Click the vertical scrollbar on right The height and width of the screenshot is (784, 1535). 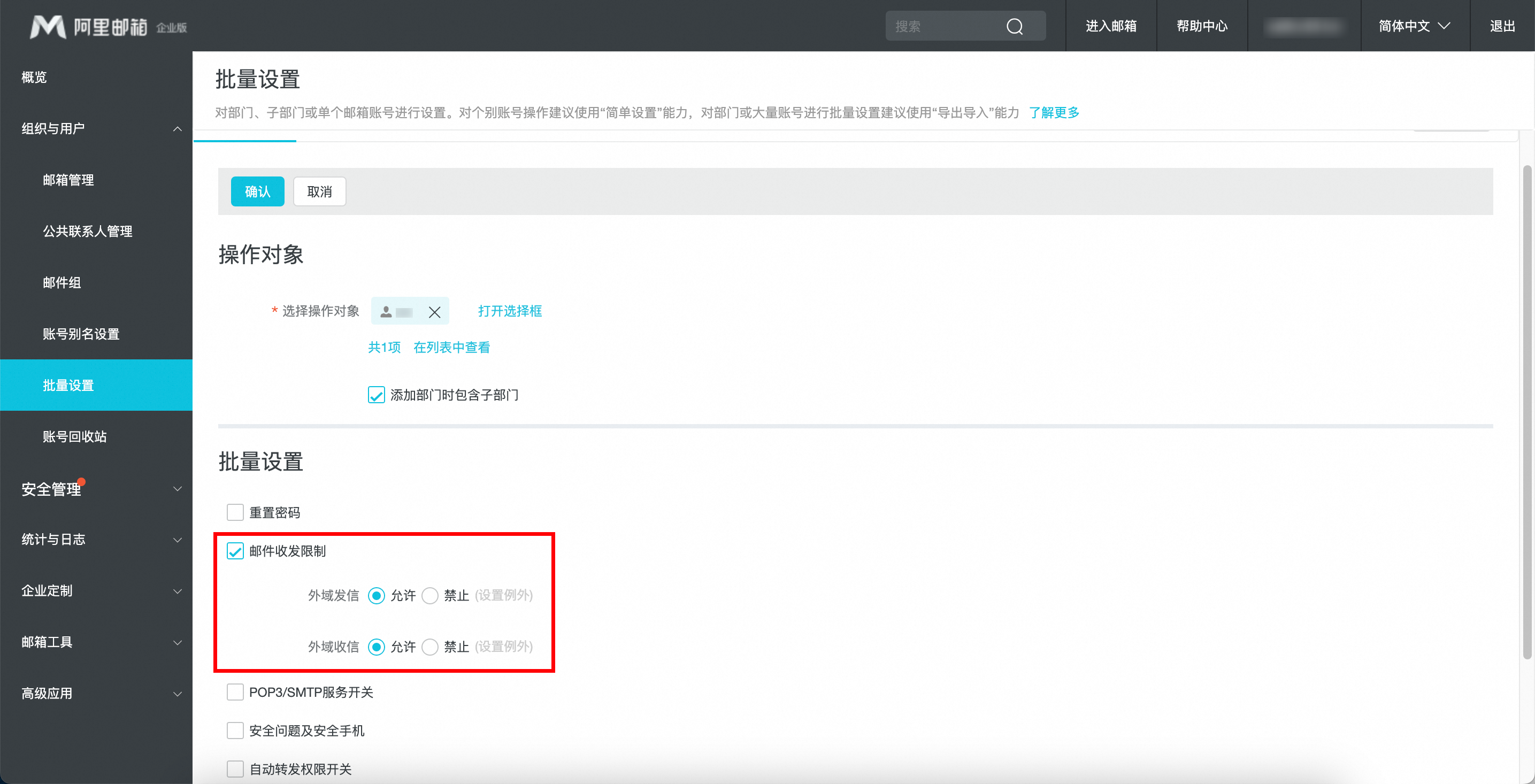click(x=1528, y=411)
